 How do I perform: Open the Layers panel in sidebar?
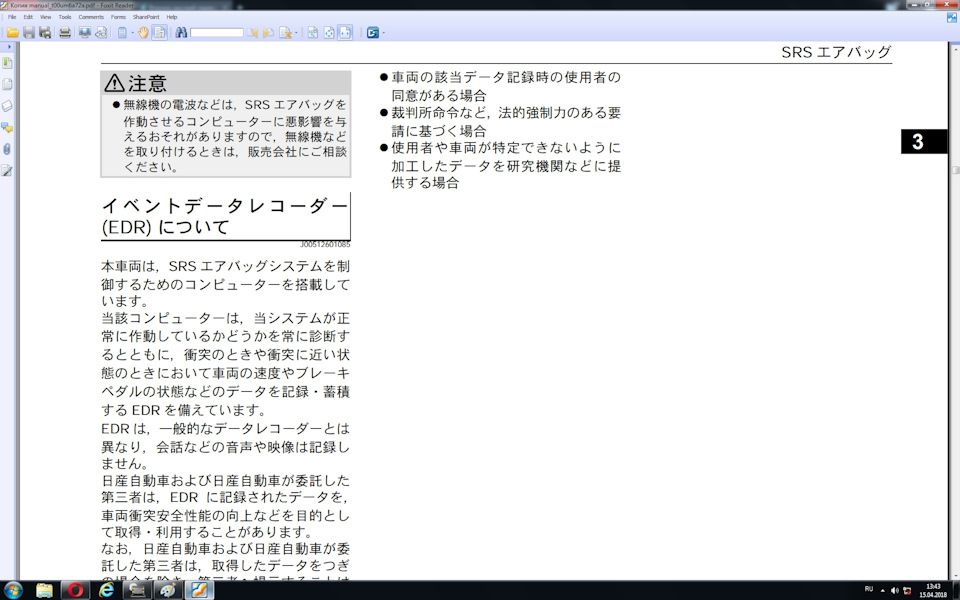pos(7,106)
